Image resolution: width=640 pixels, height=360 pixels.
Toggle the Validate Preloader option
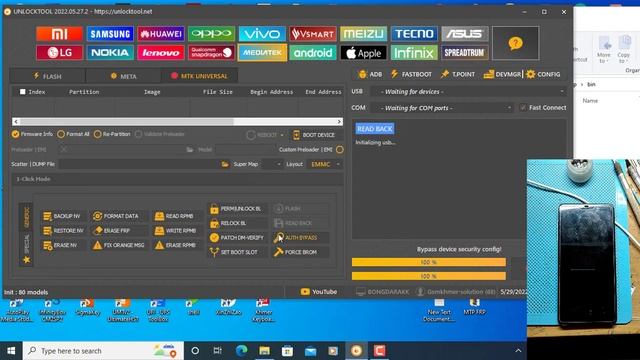(160, 134)
